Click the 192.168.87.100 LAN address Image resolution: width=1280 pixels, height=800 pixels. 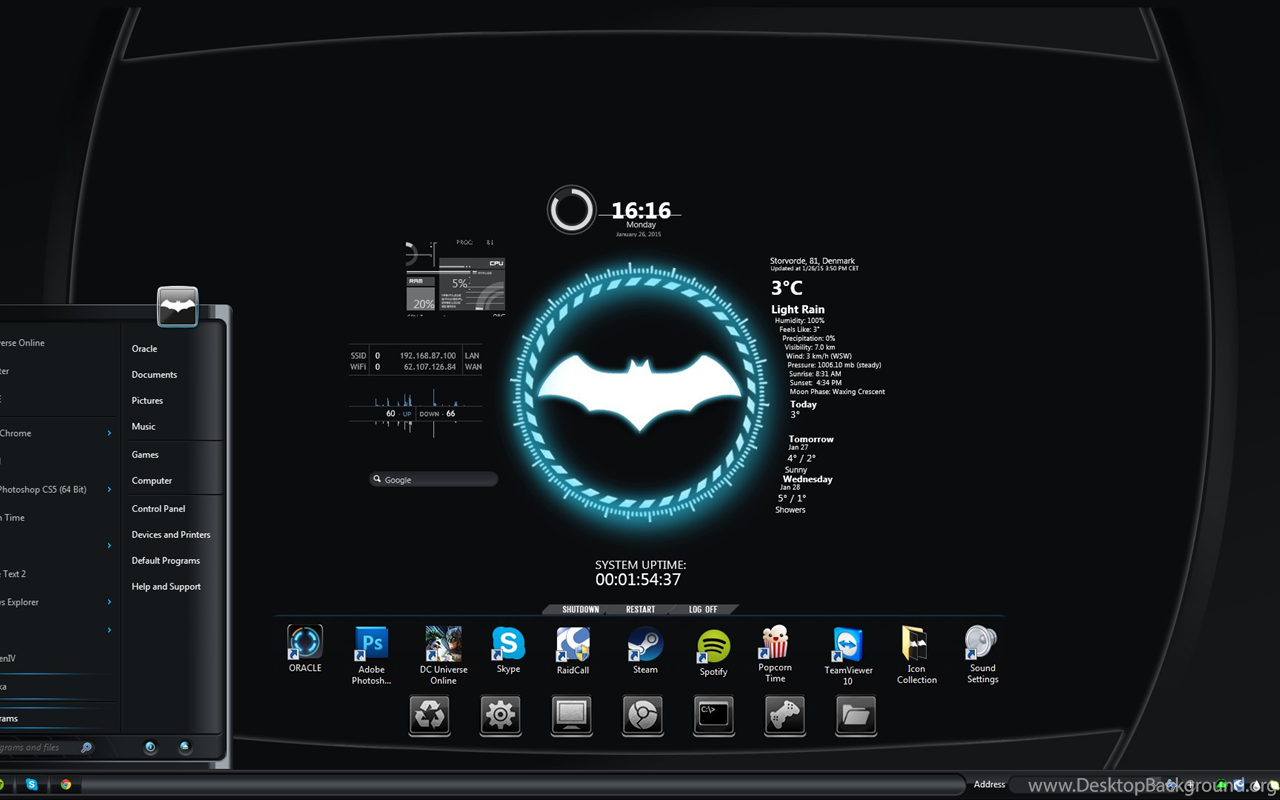coord(428,356)
